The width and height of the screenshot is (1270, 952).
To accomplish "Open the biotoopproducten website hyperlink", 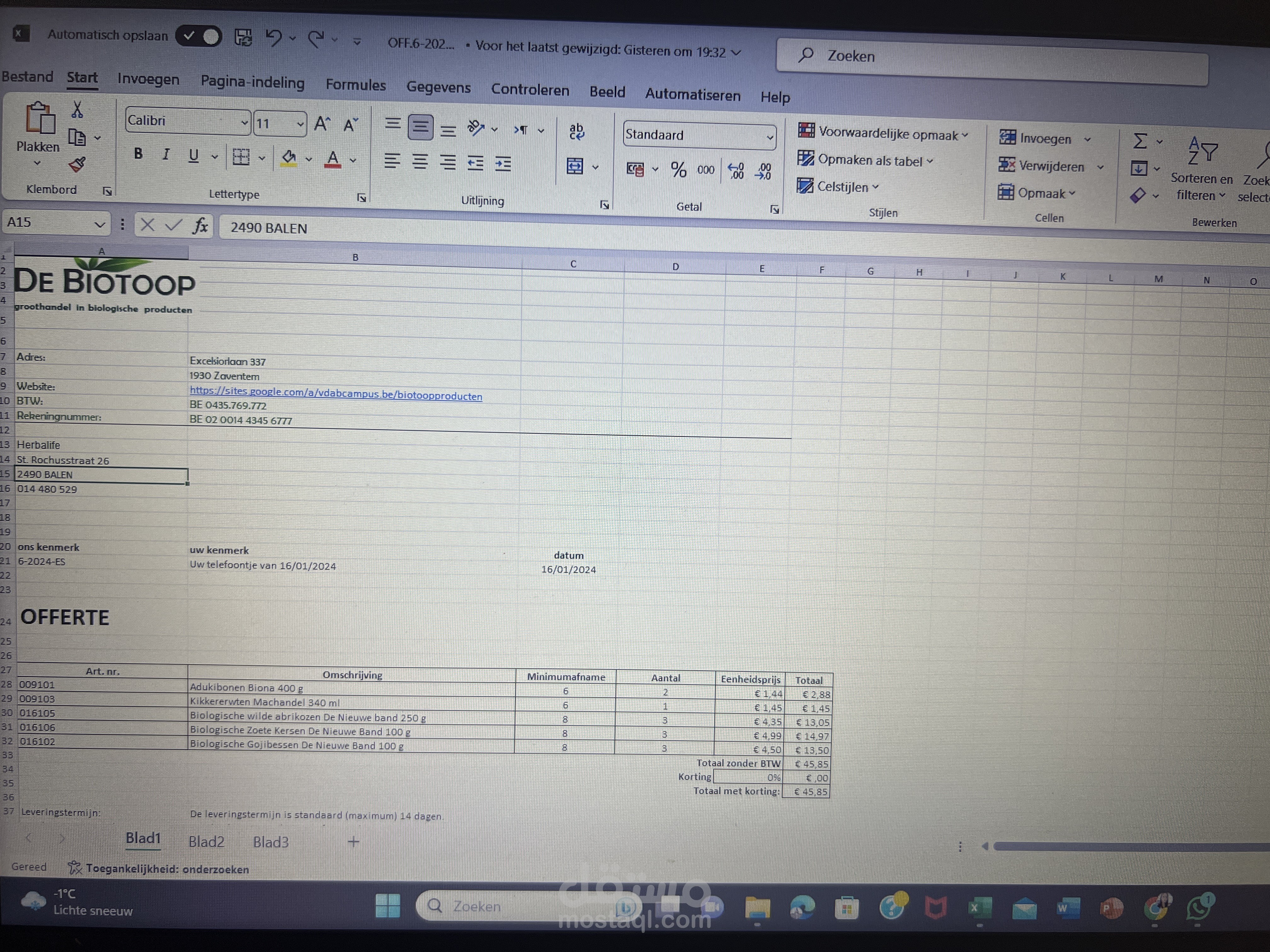I will pyautogui.click(x=336, y=394).
